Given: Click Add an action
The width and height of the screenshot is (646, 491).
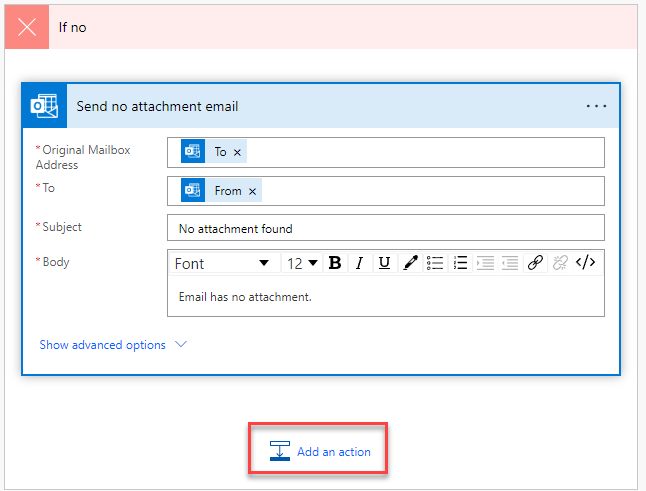Looking at the screenshot, I should coord(320,452).
